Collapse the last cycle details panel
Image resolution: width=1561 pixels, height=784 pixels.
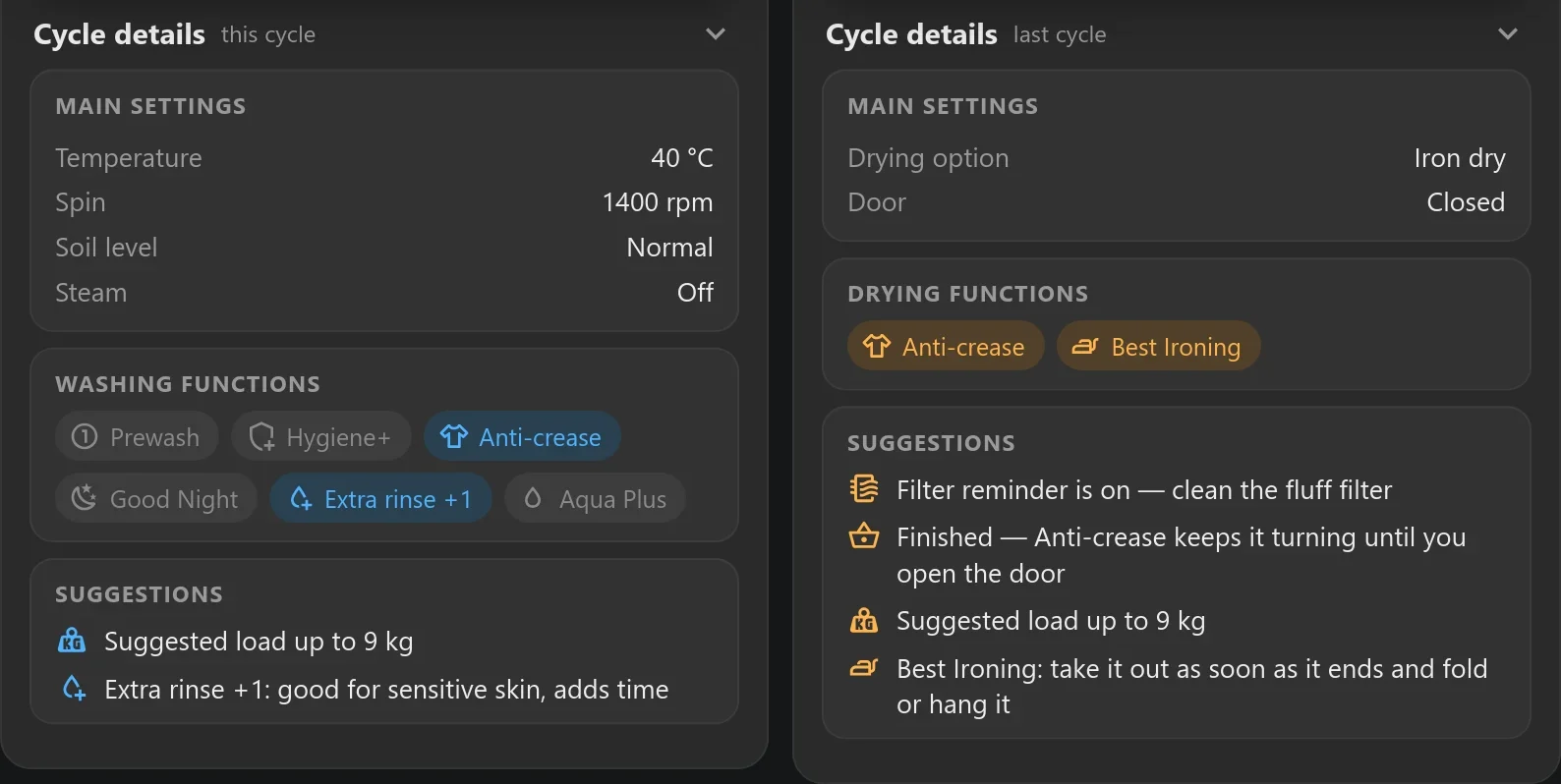(1508, 34)
